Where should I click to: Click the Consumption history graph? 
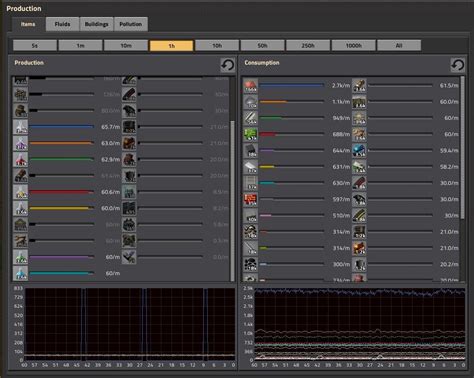tap(360, 324)
